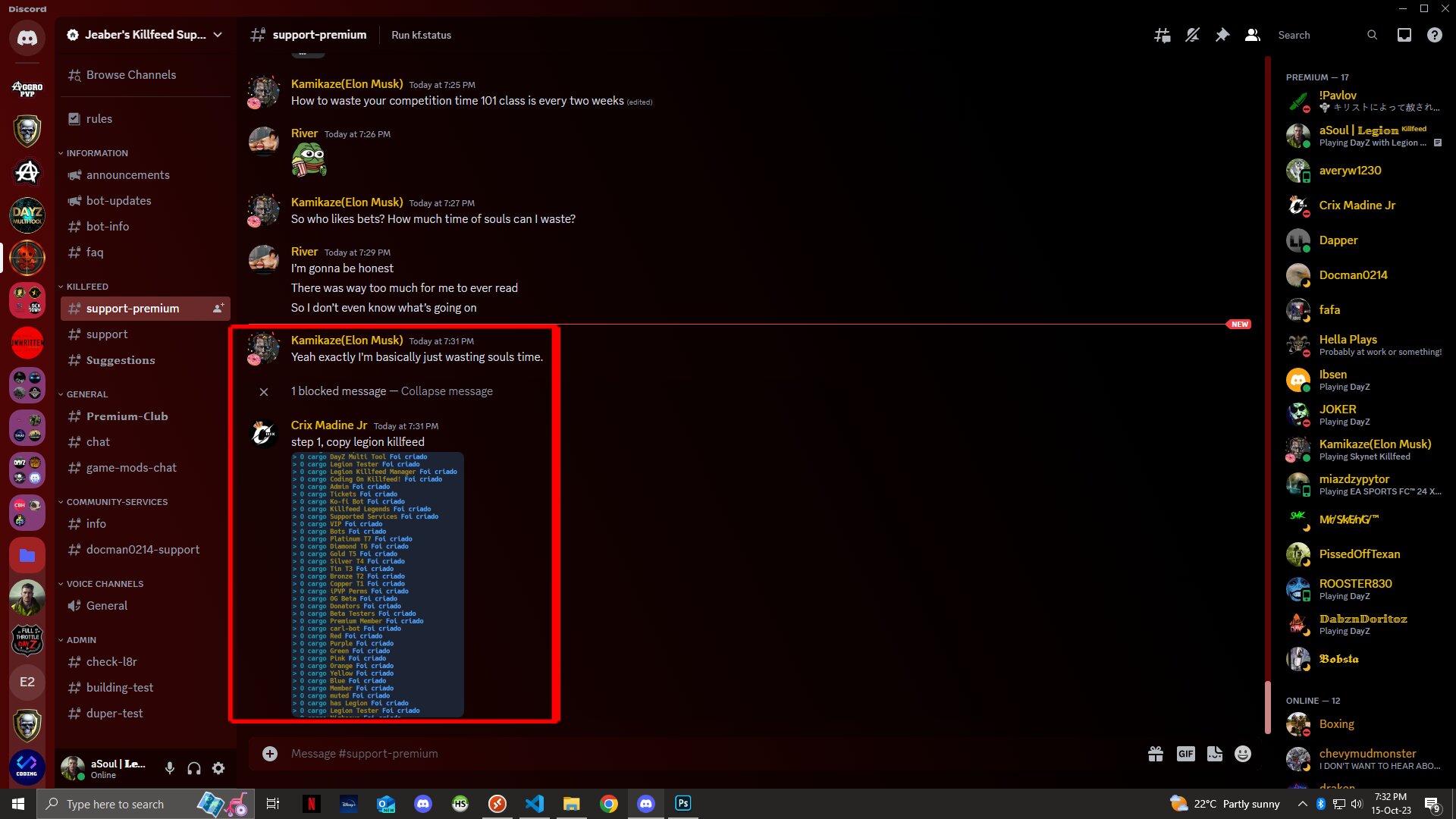The image size is (1456, 819).
Task: Click aSoul user profile panel
Action: 106,768
